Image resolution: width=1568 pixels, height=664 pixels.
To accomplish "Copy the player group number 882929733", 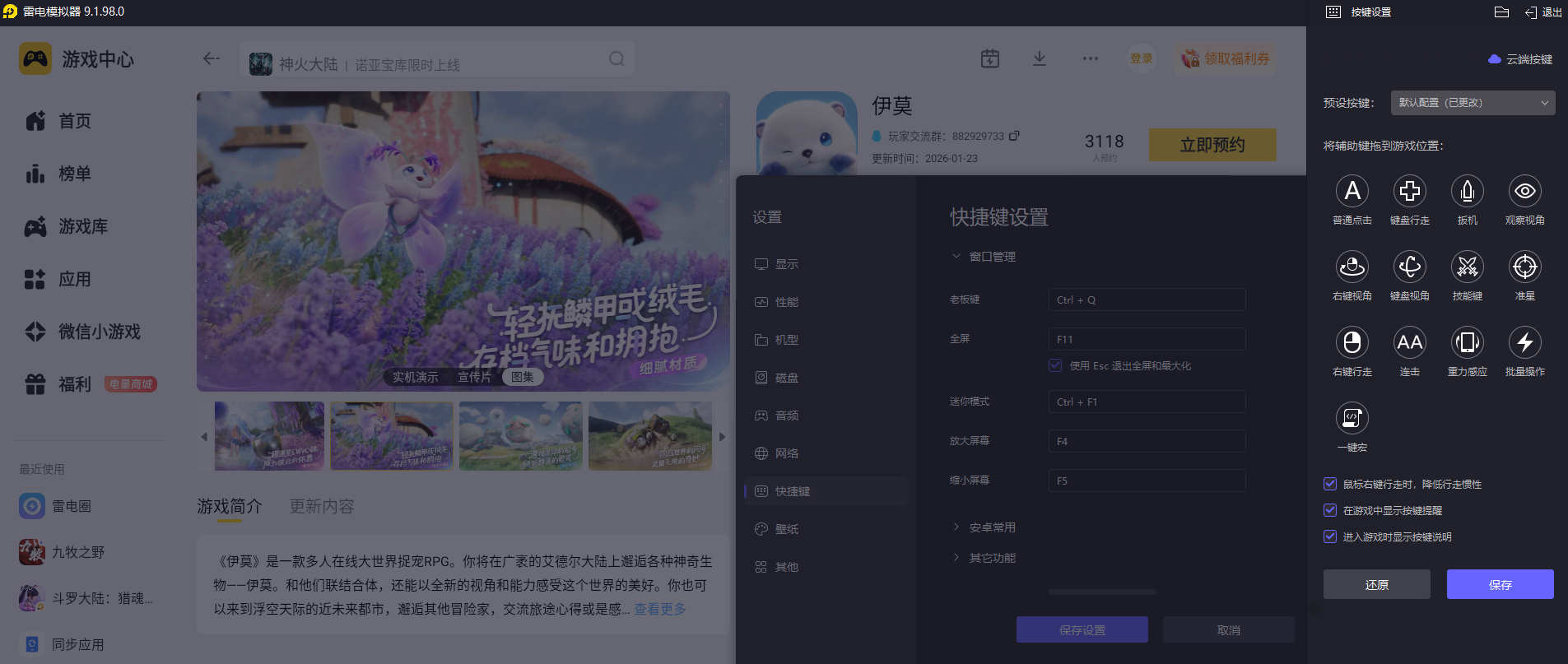I will tap(1014, 136).
